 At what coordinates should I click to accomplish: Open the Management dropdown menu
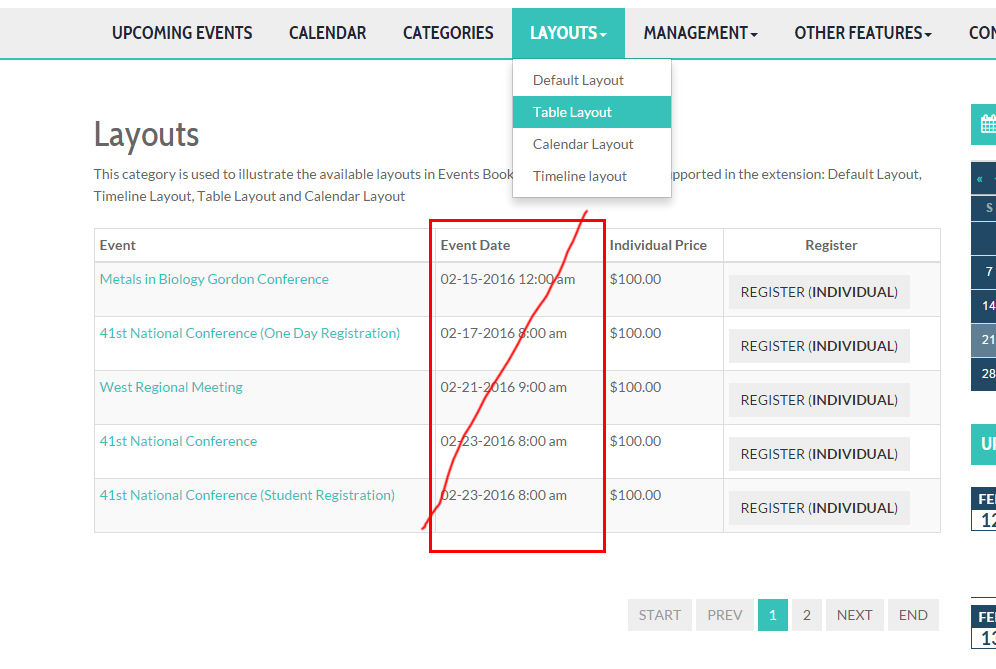click(x=700, y=33)
